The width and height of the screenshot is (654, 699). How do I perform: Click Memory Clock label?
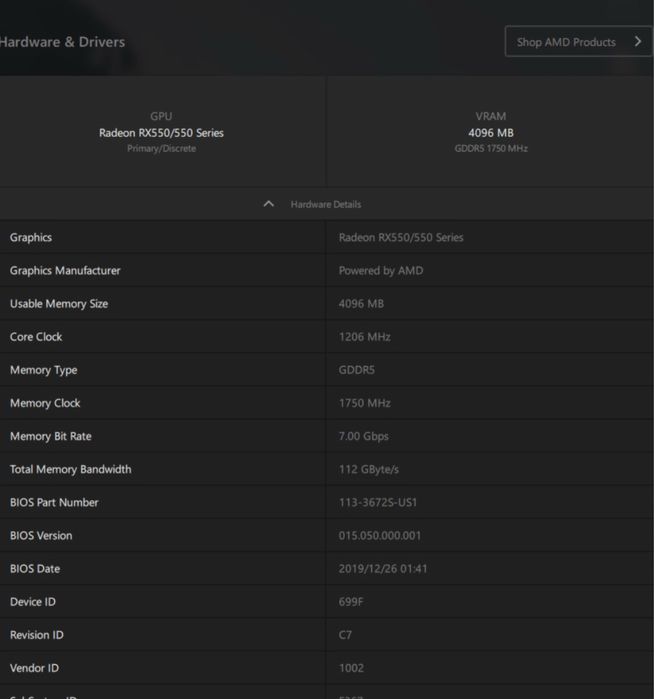pos(45,403)
